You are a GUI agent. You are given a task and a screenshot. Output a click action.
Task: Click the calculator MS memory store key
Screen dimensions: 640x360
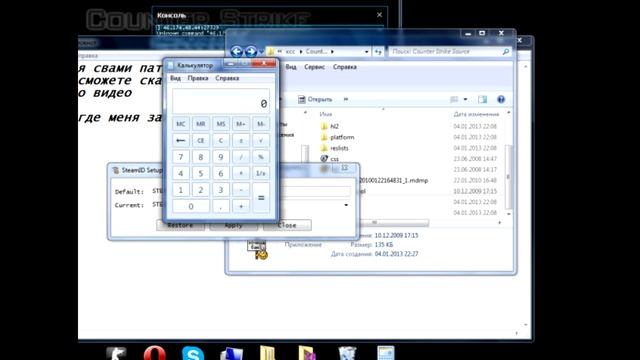(x=221, y=124)
